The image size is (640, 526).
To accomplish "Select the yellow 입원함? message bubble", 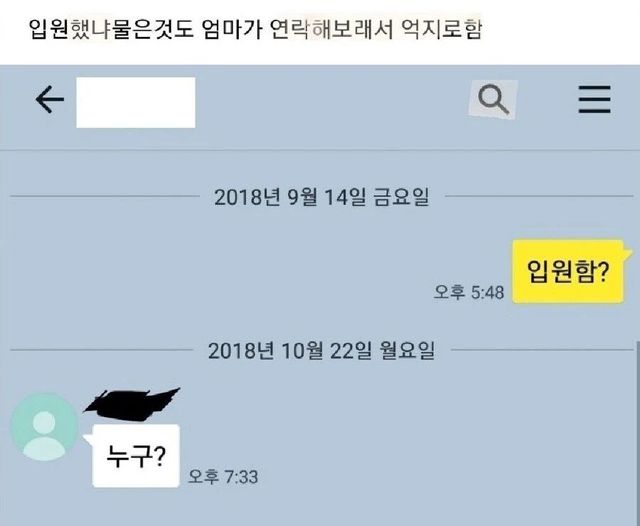I will point(568,271).
